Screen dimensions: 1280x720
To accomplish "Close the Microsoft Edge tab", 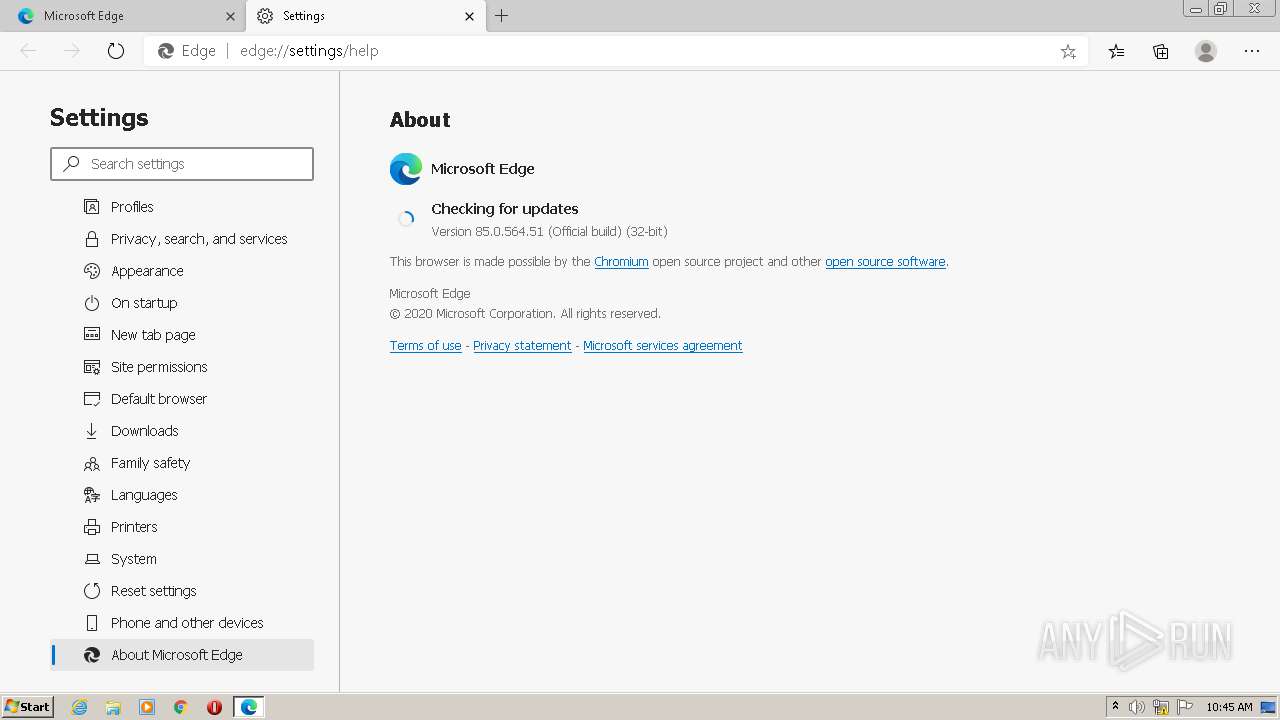I will 230,16.
